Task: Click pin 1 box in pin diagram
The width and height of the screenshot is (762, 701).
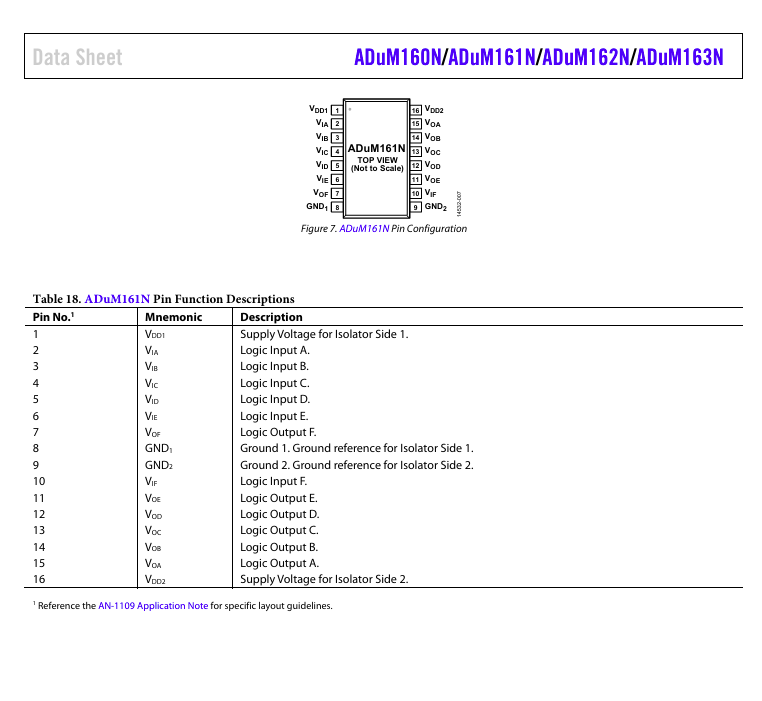Action: pyautogui.click(x=337, y=110)
